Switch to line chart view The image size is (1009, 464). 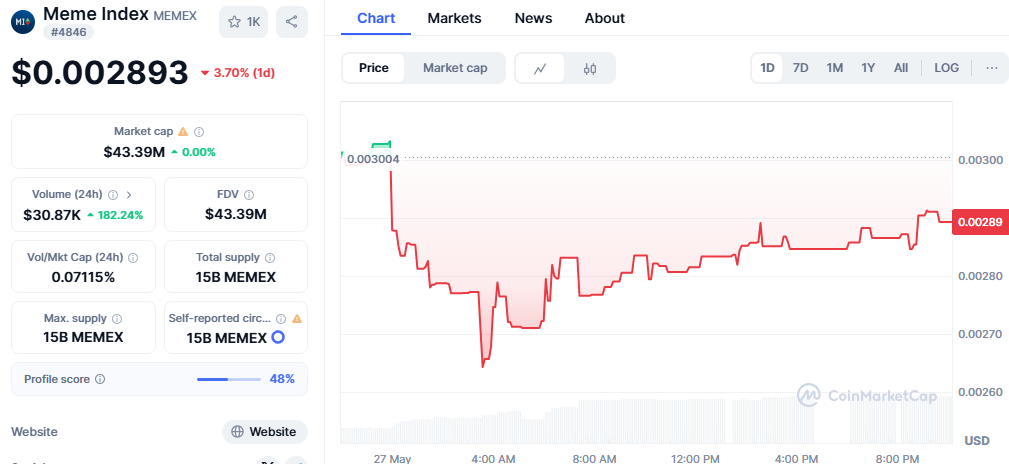540,68
